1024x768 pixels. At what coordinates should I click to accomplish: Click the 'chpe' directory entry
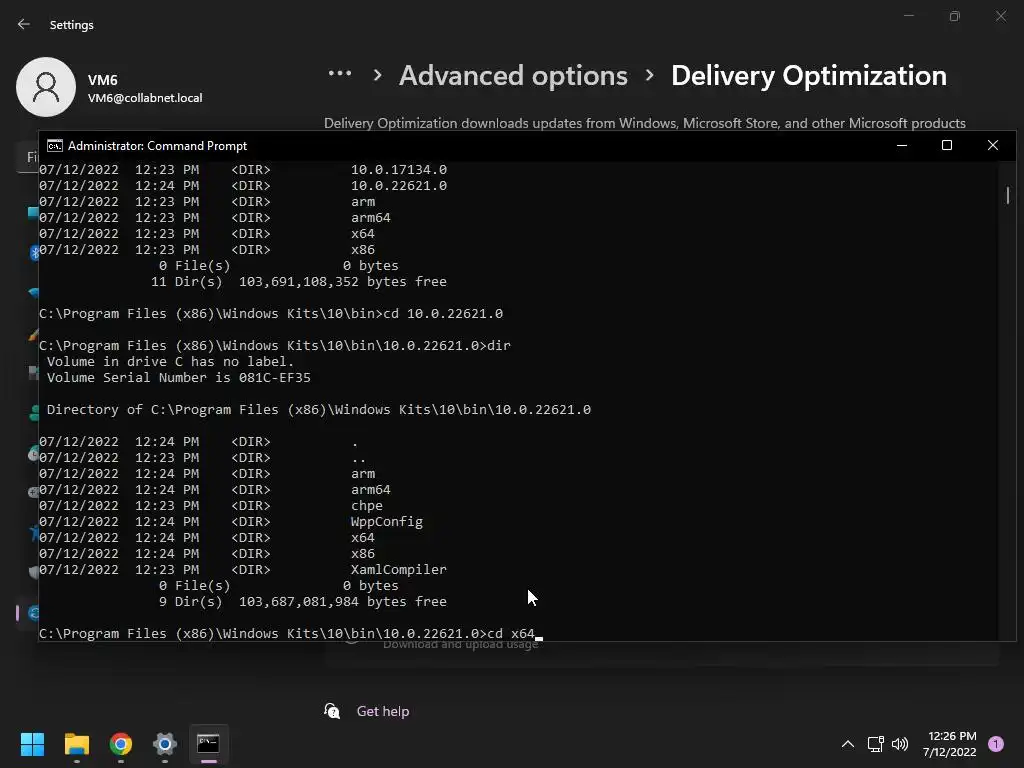coord(366,506)
